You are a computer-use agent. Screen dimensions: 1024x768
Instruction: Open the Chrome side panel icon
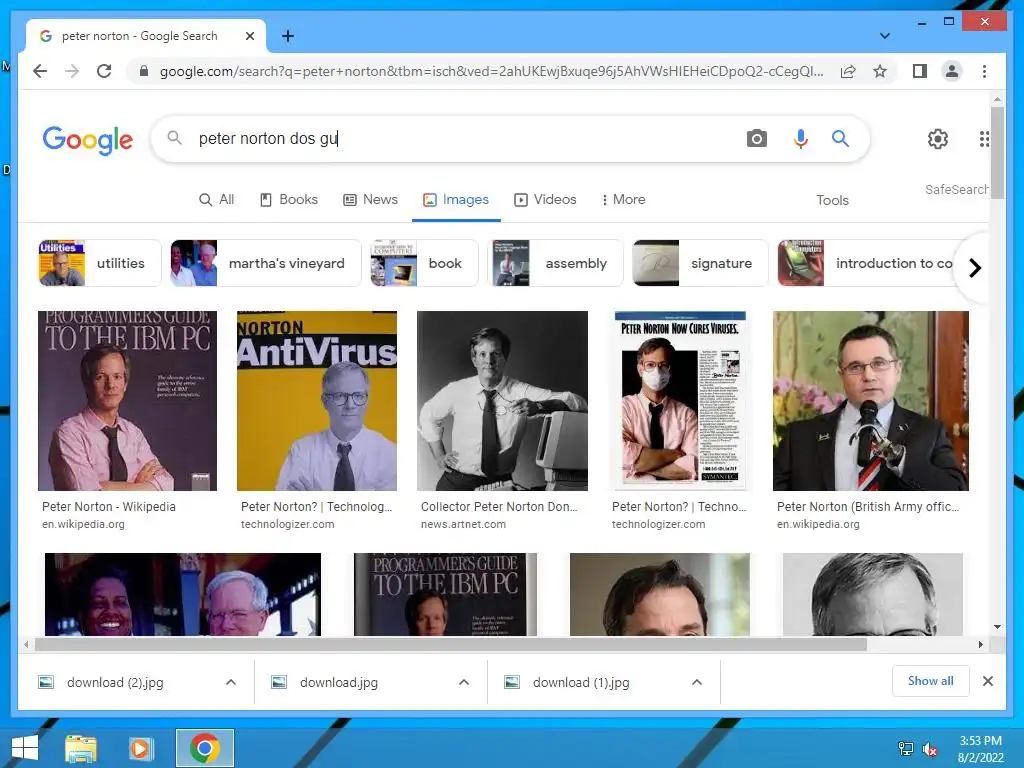[920, 71]
